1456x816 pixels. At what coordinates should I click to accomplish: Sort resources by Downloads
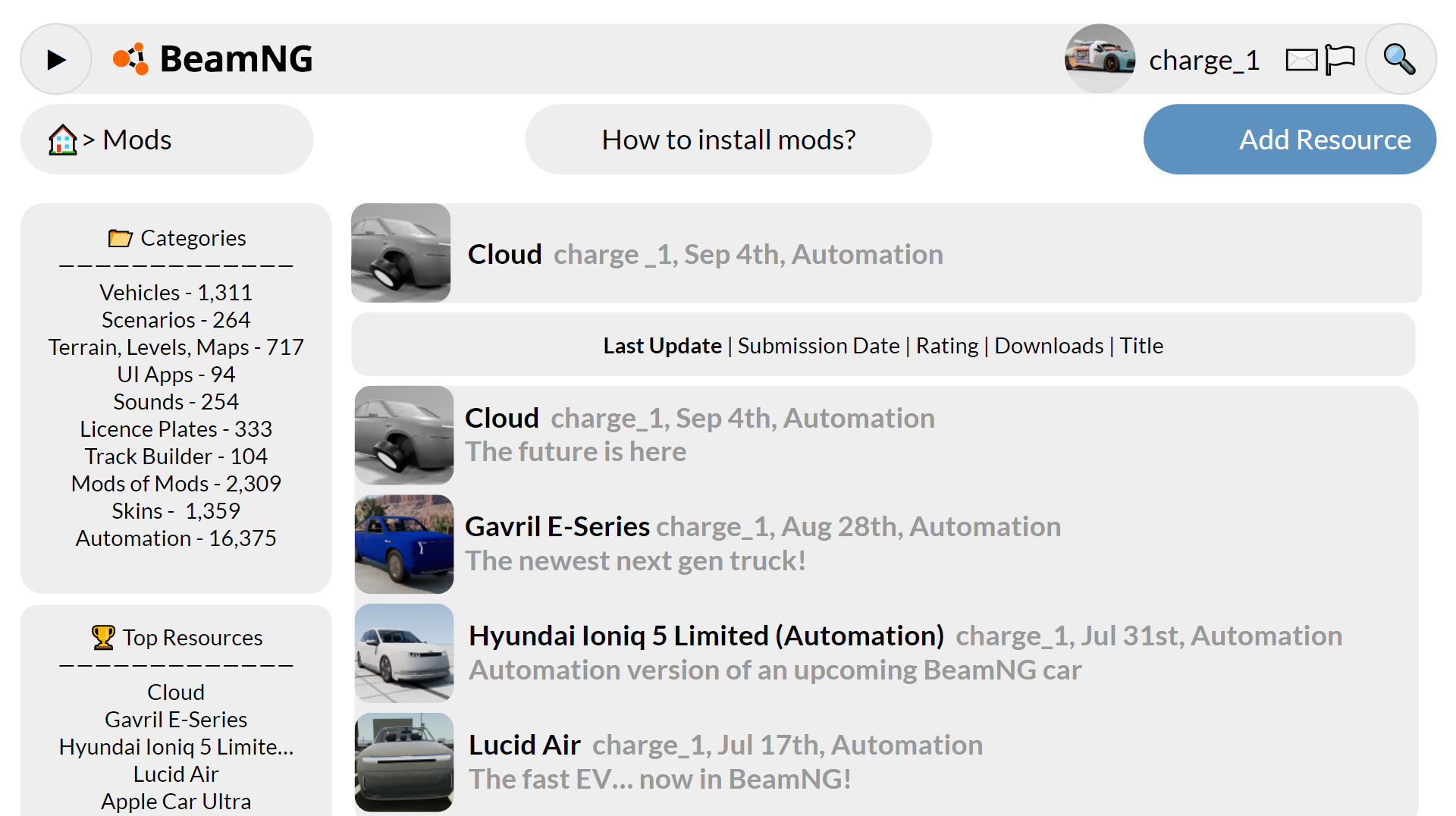(x=1049, y=346)
